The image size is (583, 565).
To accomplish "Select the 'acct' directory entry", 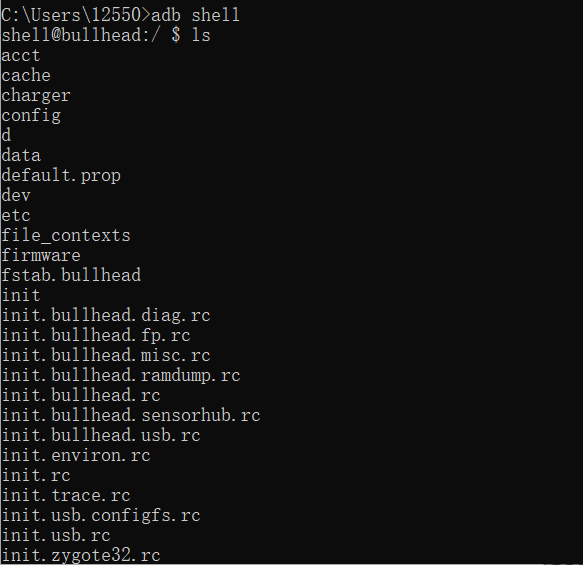I will tap(20, 56).
